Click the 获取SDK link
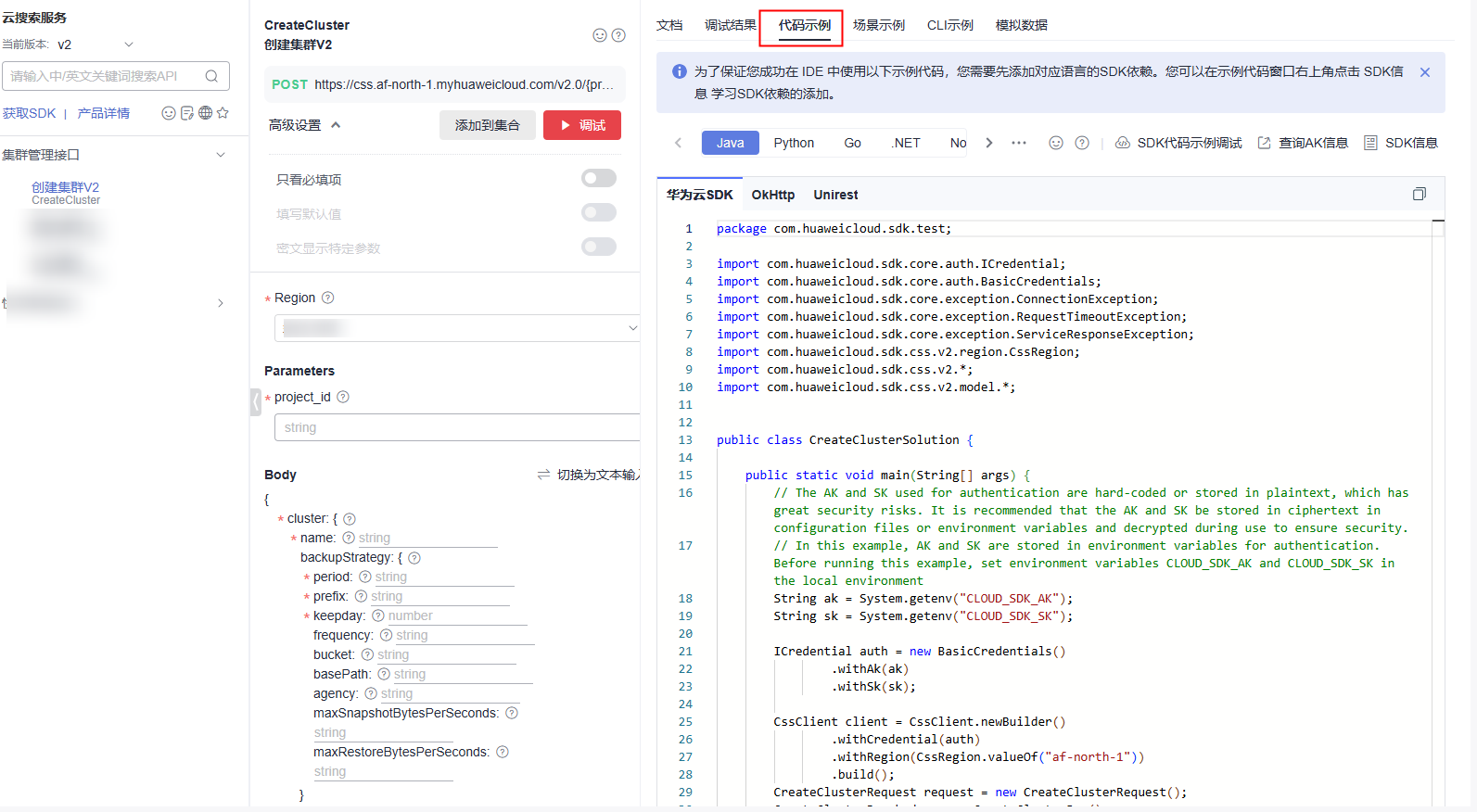1477x812 pixels. coord(29,113)
